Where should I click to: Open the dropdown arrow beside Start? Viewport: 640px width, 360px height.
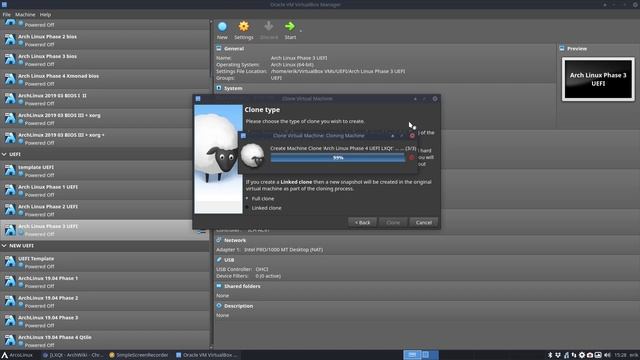[301, 31]
